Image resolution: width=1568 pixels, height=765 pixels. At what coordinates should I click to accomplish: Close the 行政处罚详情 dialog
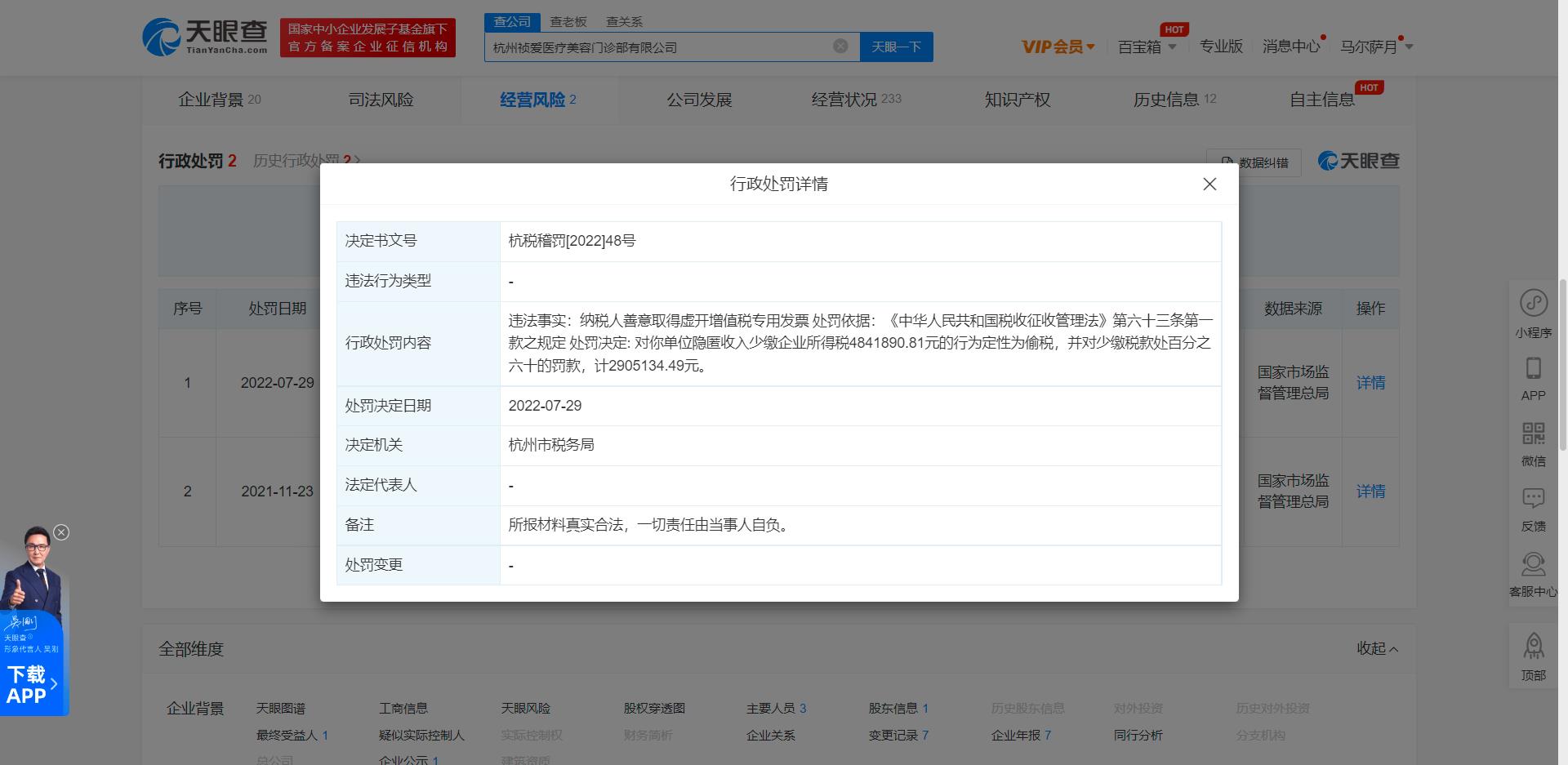tap(1209, 185)
